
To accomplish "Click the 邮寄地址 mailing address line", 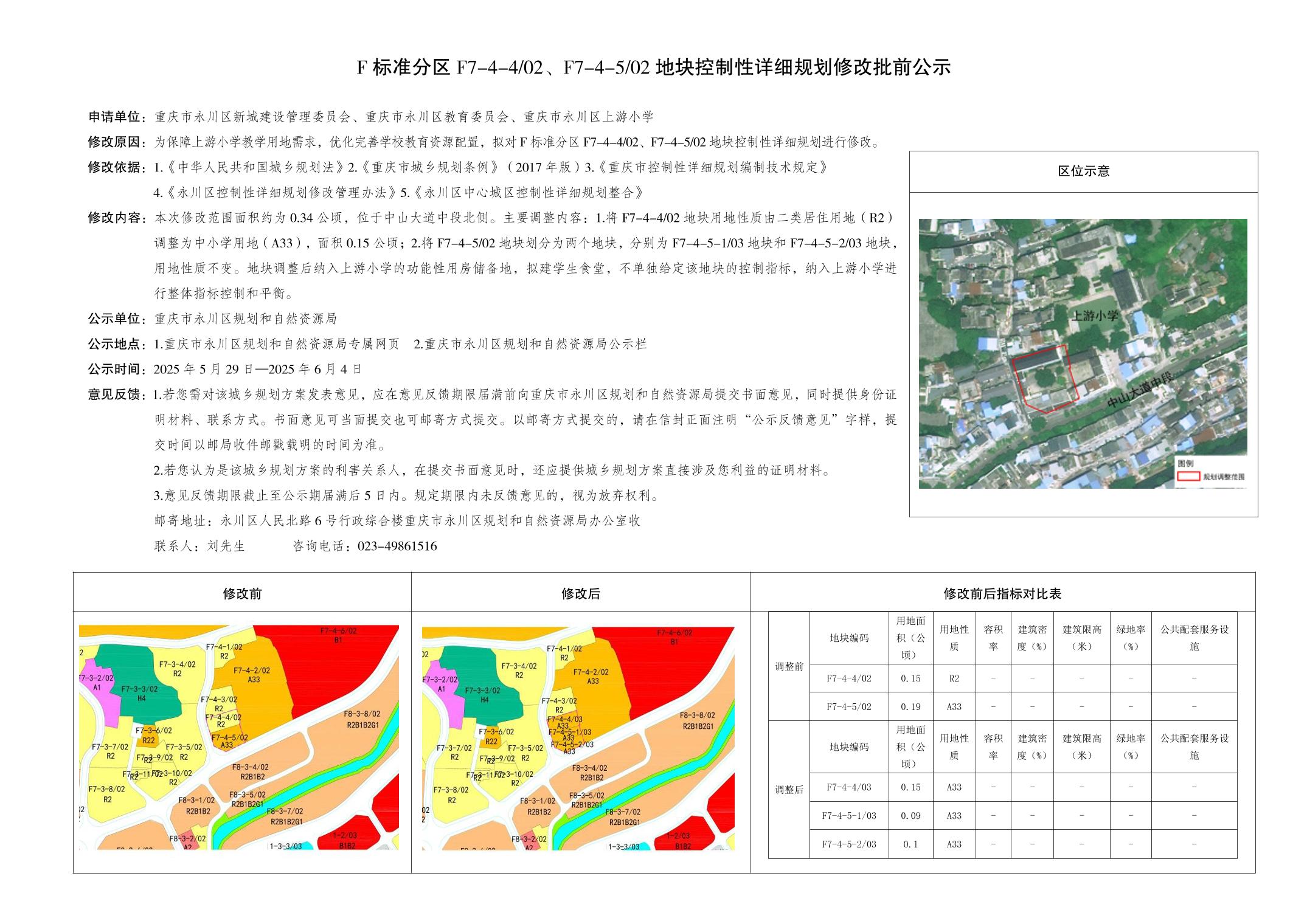I will [398, 521].
